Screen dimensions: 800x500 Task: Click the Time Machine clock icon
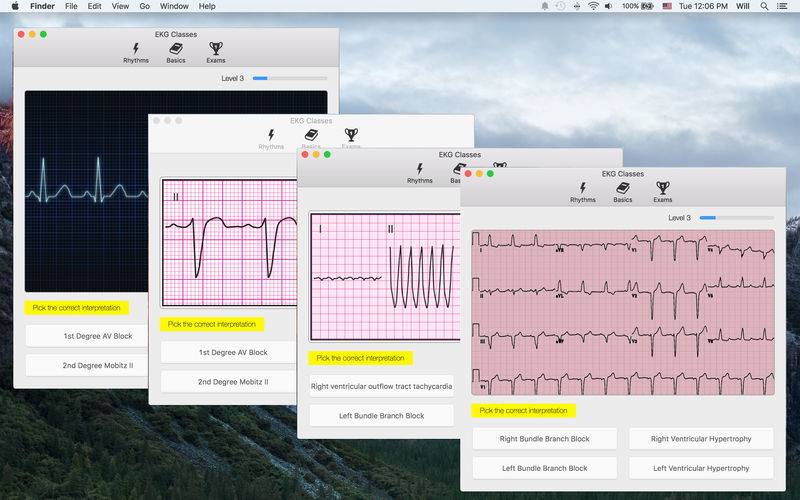pyautogui.click(x=561, y=6)
